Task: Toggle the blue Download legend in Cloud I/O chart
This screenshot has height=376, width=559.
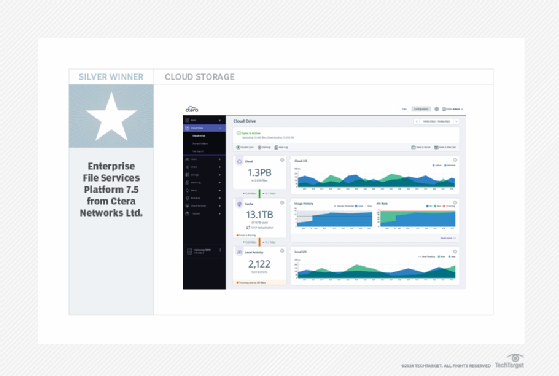Action: pyautogui.click(x=450, y=165)
